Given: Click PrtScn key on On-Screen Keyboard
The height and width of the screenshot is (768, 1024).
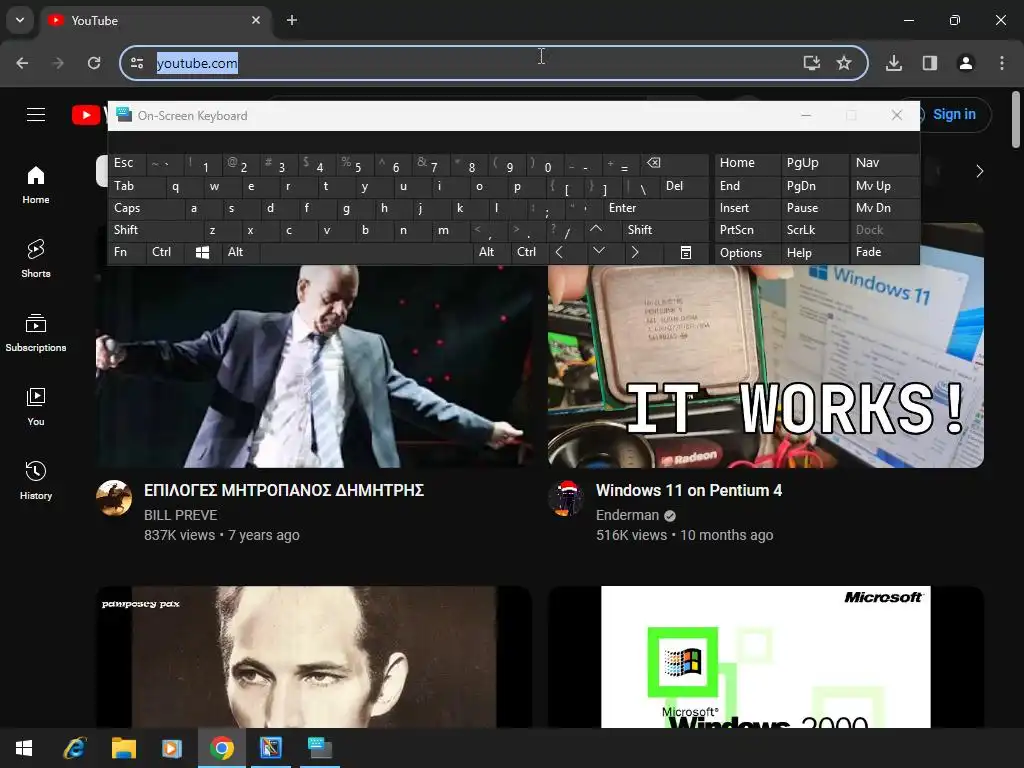Looking at the screenshot, I should coord(746,230).
